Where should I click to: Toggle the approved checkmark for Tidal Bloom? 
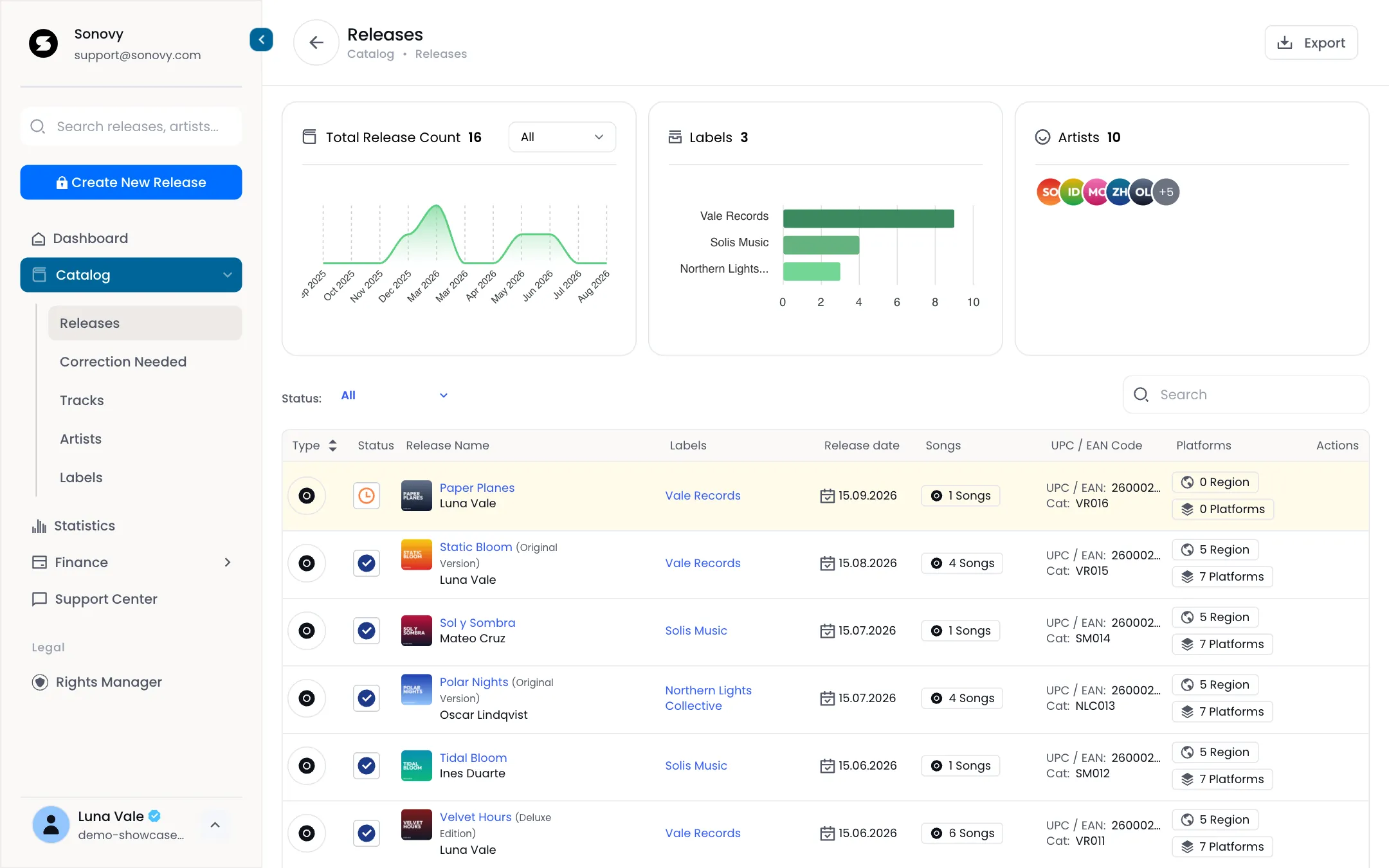(367, 766)
